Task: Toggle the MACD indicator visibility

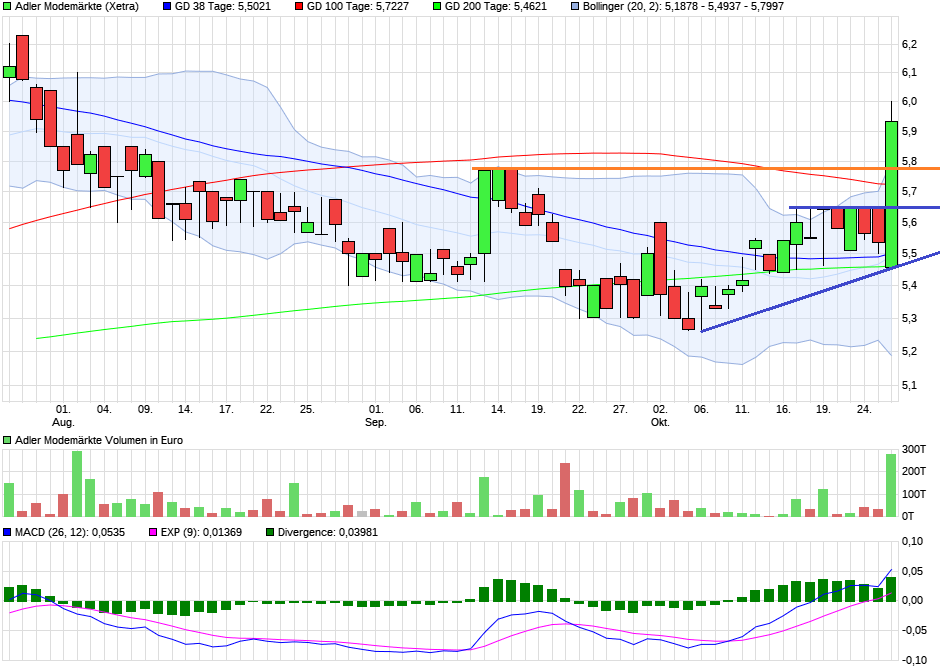Action: pyautogui.click(x=6, y=530)
